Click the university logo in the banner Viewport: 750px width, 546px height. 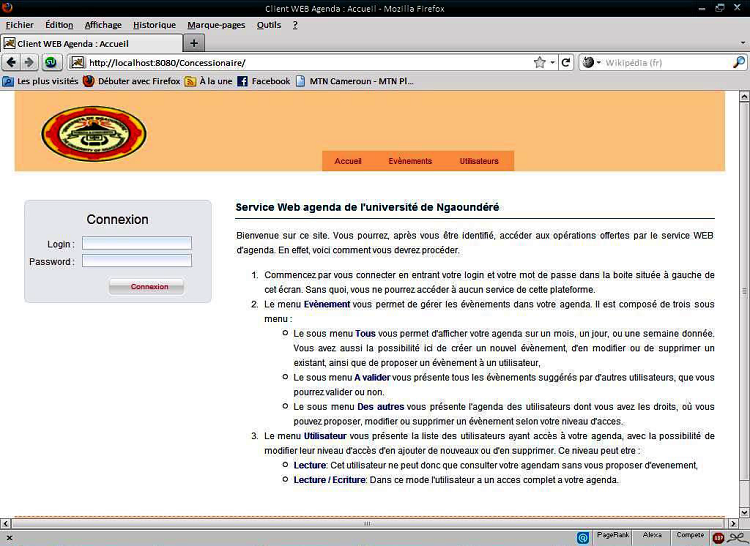coord(94,134)
